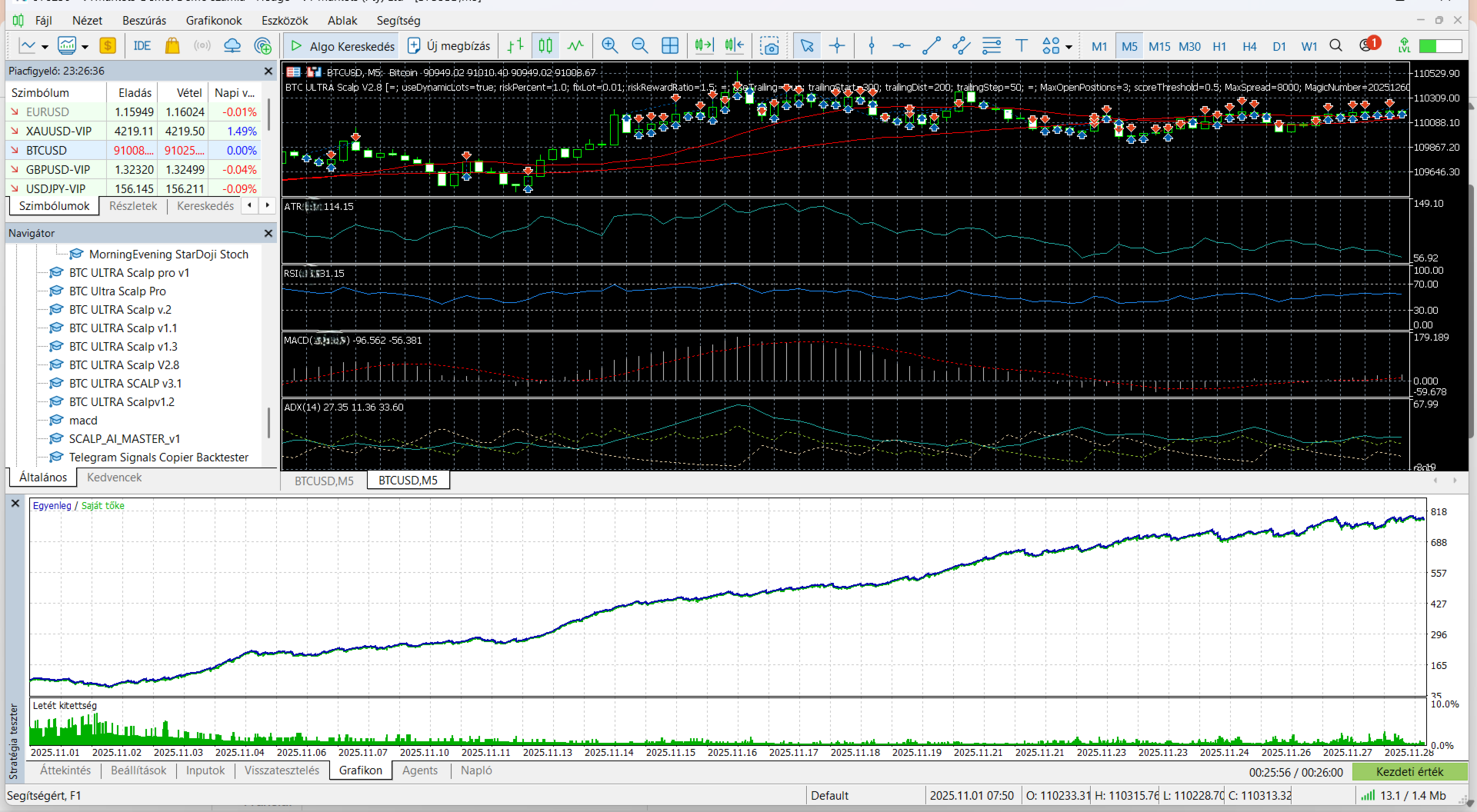Viewport: 1477px width, 812px height.
Task: Expand the chart type dropdown arrow
Action: 45,47
